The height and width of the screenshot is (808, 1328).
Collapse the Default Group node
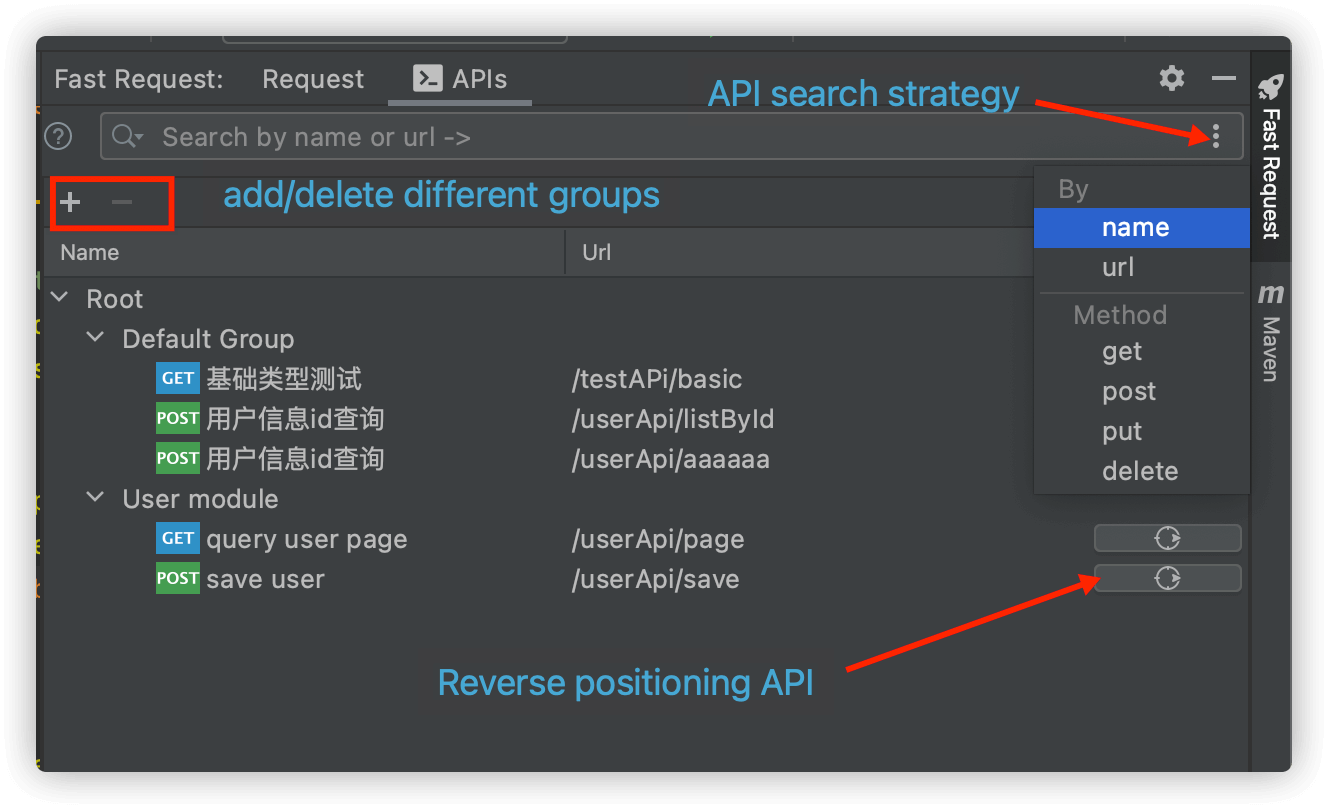click(94, 337)
